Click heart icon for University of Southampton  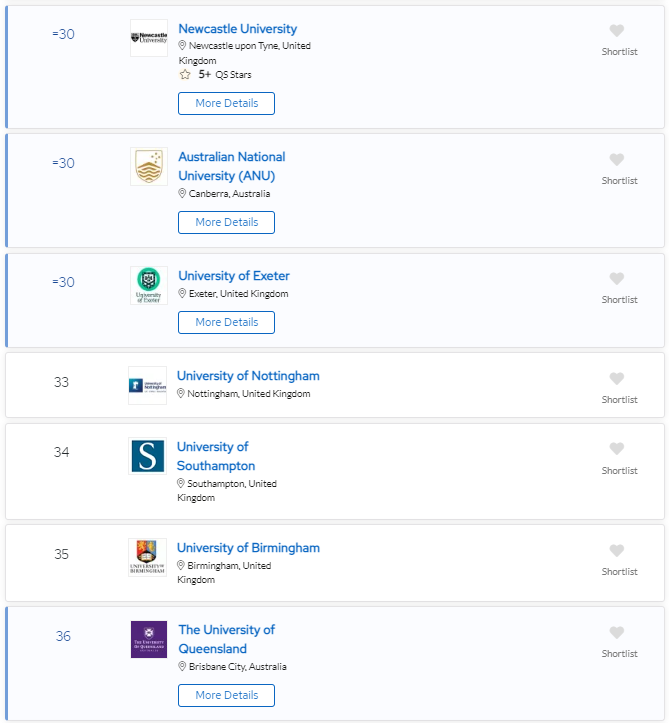point(617,449)
